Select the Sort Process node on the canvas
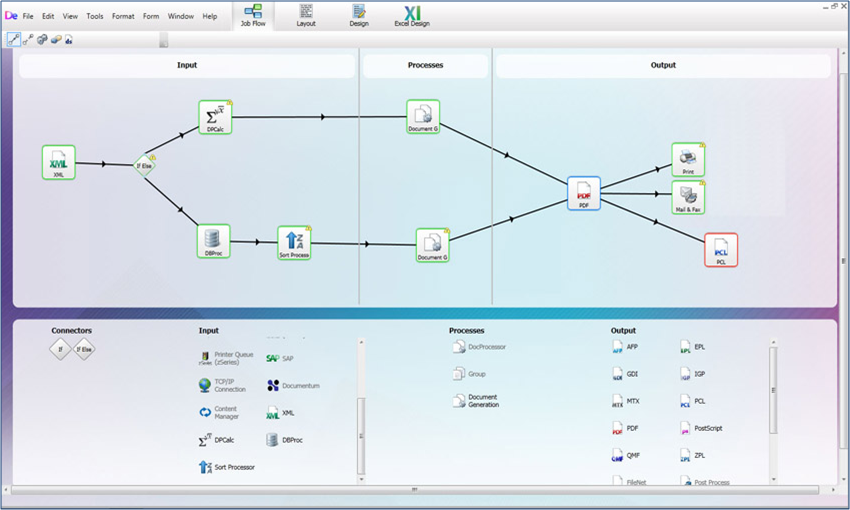The width and height of the screenshot is (850, 510). pyautogui.click(x=294, y=243)
